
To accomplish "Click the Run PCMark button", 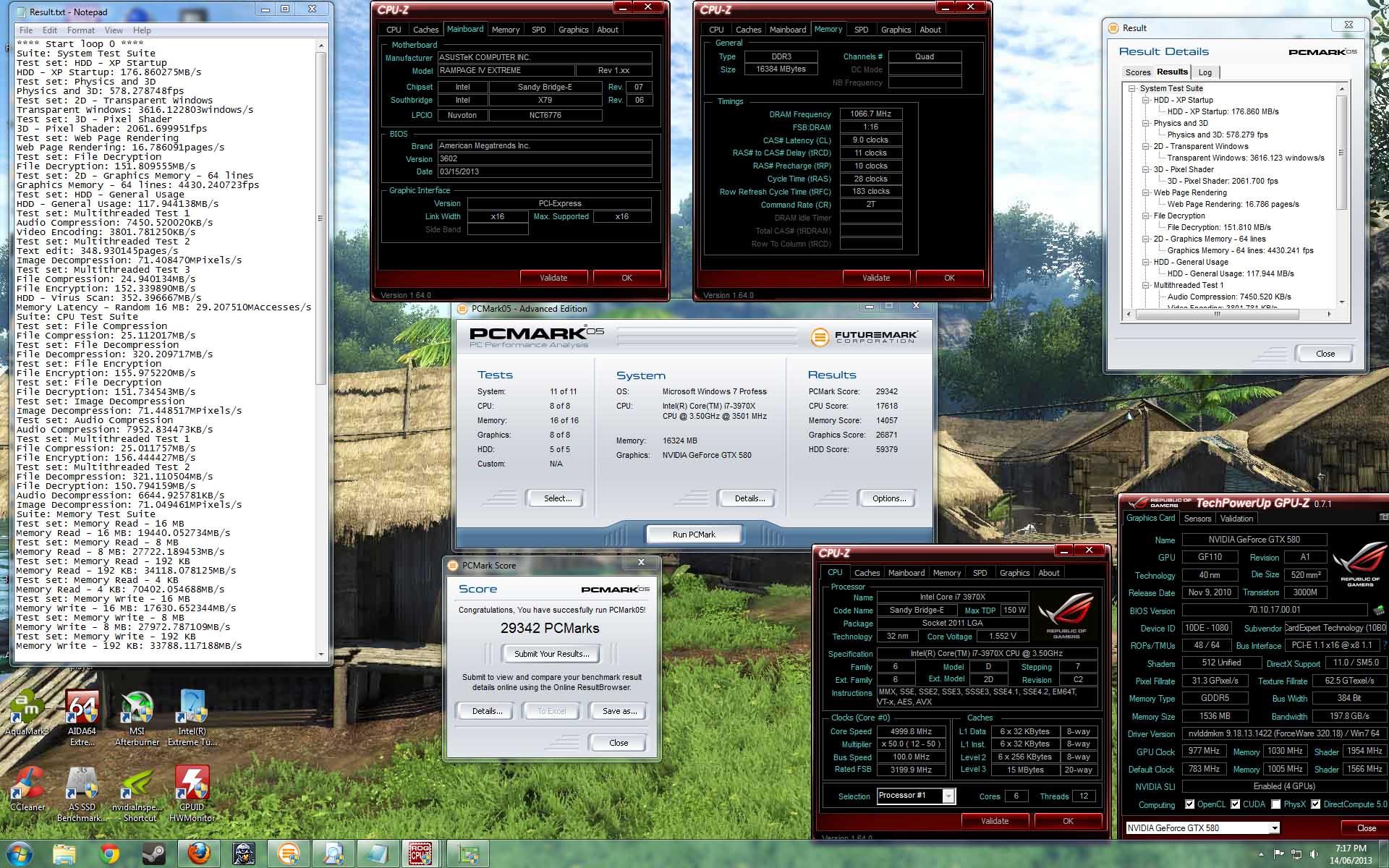I will [x=693, y=535].
